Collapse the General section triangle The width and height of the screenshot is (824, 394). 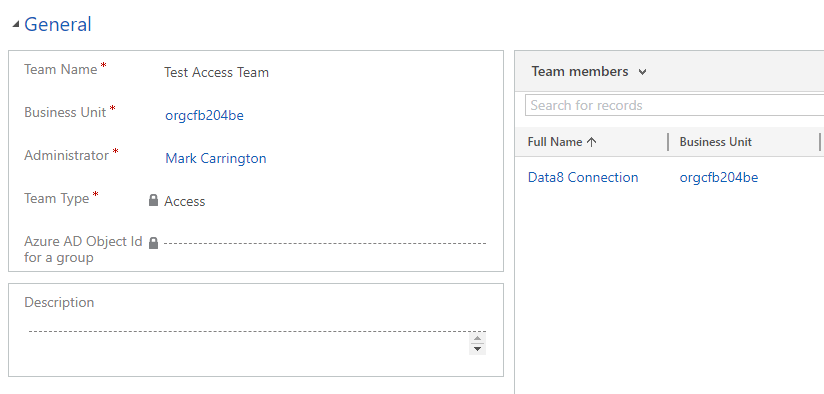click(16, 24)
